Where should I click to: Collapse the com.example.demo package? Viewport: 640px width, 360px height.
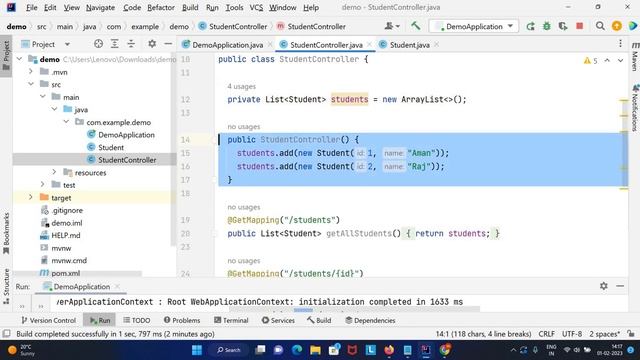point(66,122)
